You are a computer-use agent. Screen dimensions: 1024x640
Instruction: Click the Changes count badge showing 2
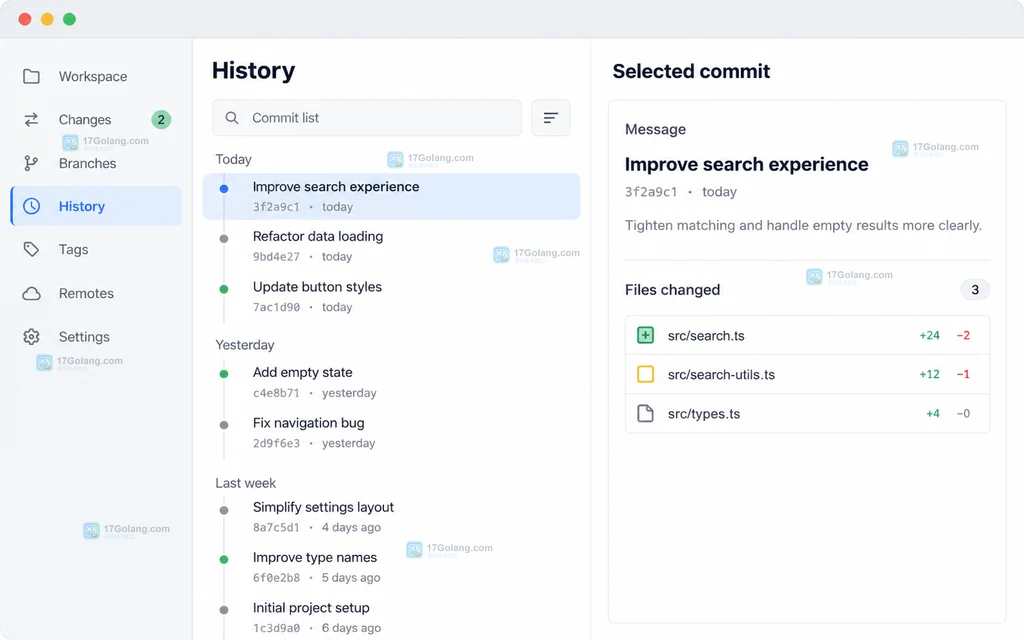161,120
